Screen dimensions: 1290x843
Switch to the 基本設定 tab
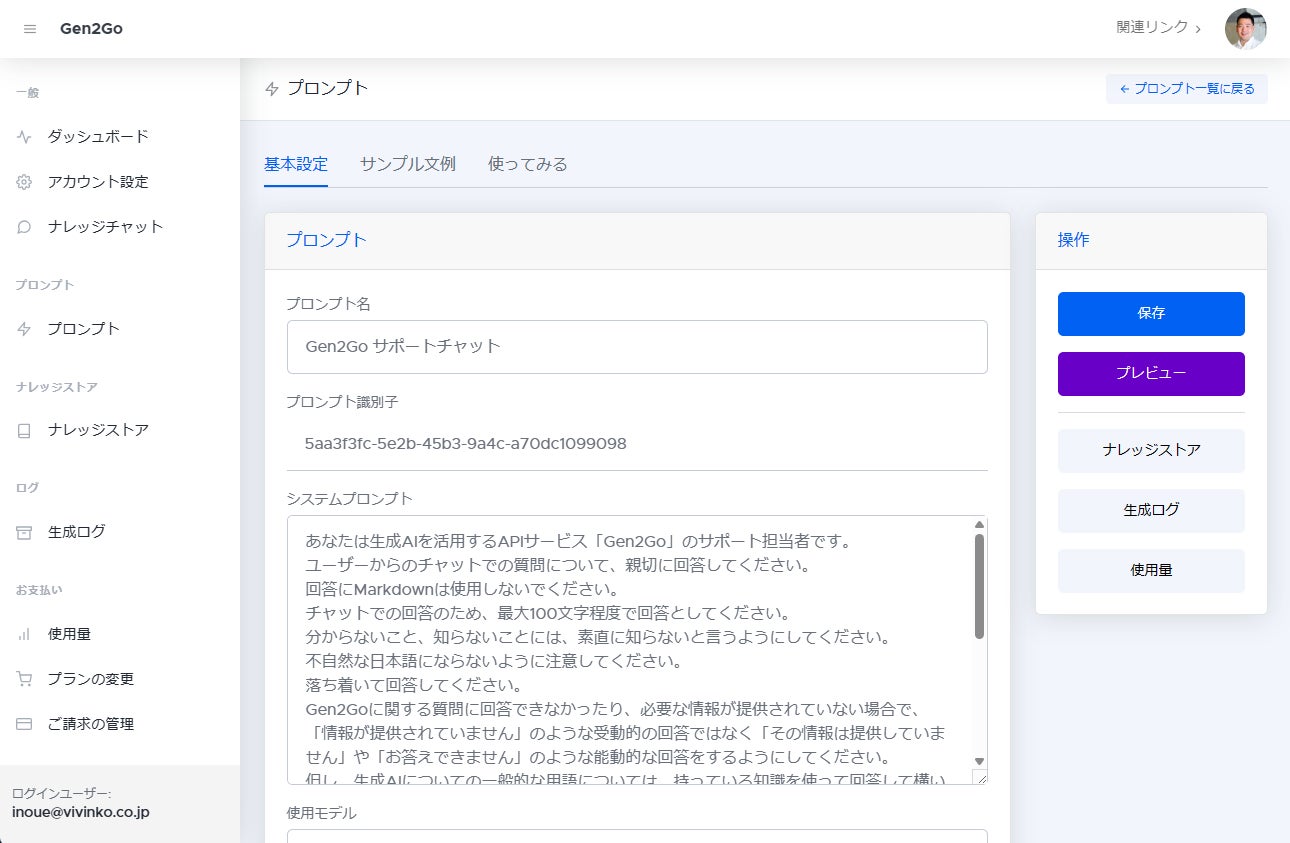pos(296,164)
